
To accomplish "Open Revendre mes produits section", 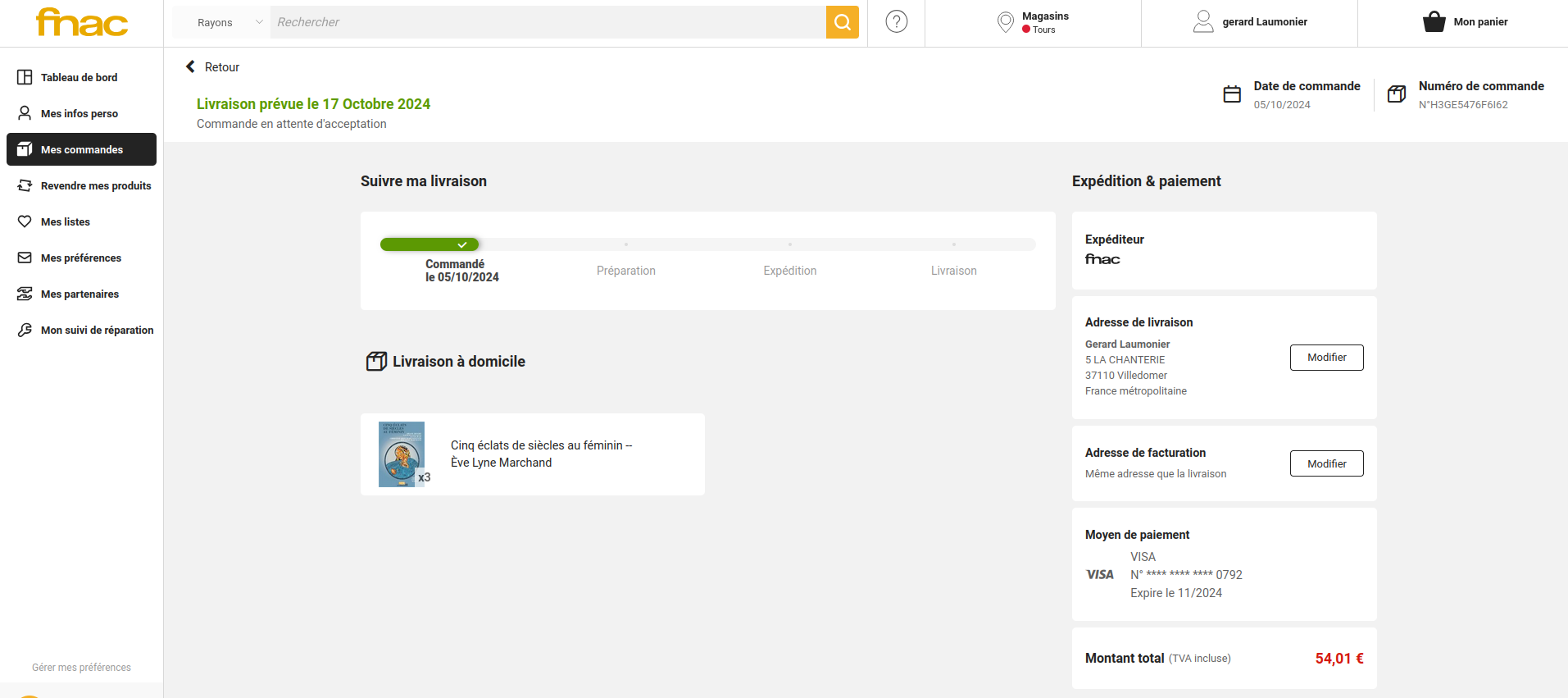I will [95, 185].
